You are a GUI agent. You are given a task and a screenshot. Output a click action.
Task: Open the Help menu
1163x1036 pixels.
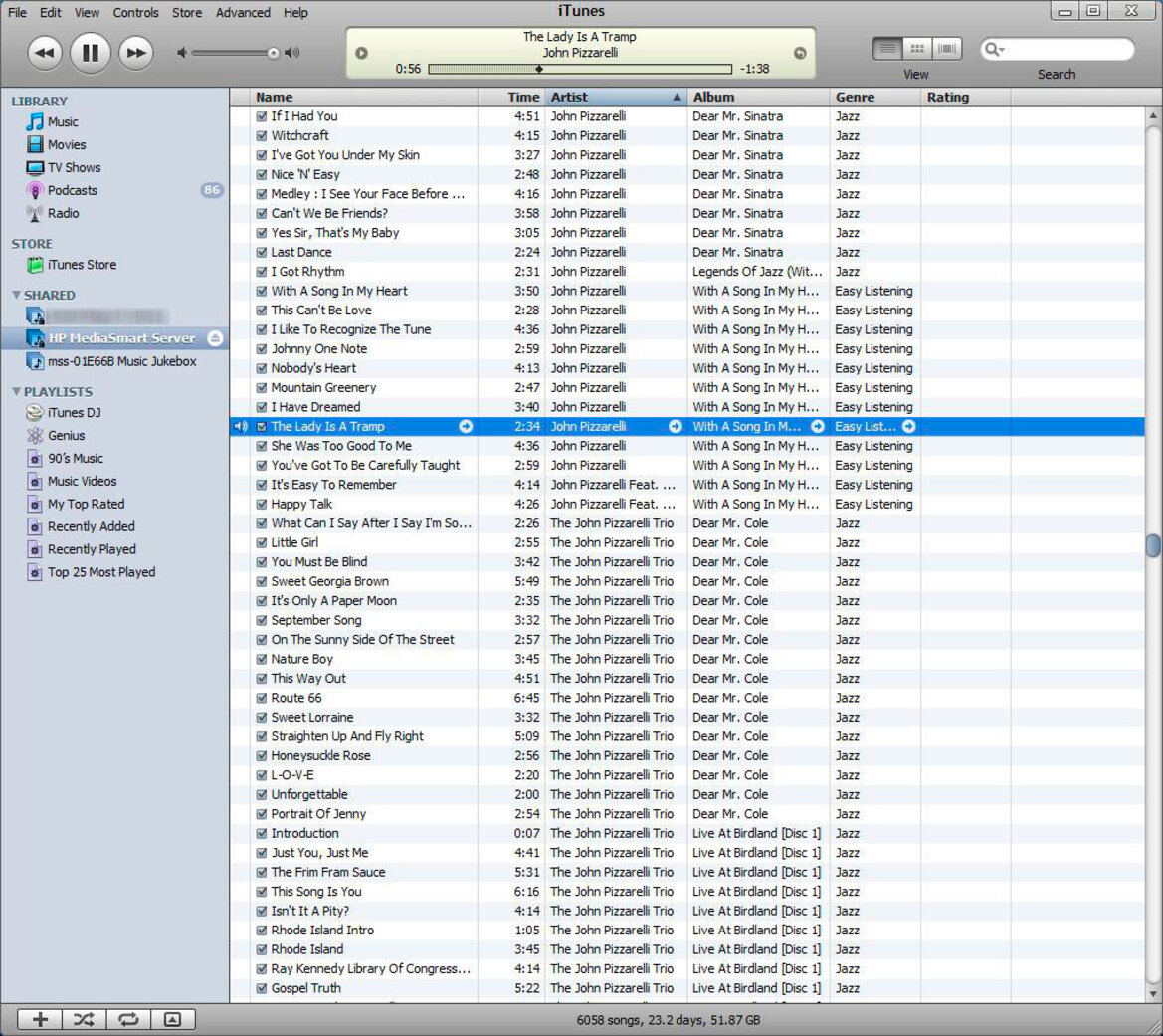click(x=295, y=13)
